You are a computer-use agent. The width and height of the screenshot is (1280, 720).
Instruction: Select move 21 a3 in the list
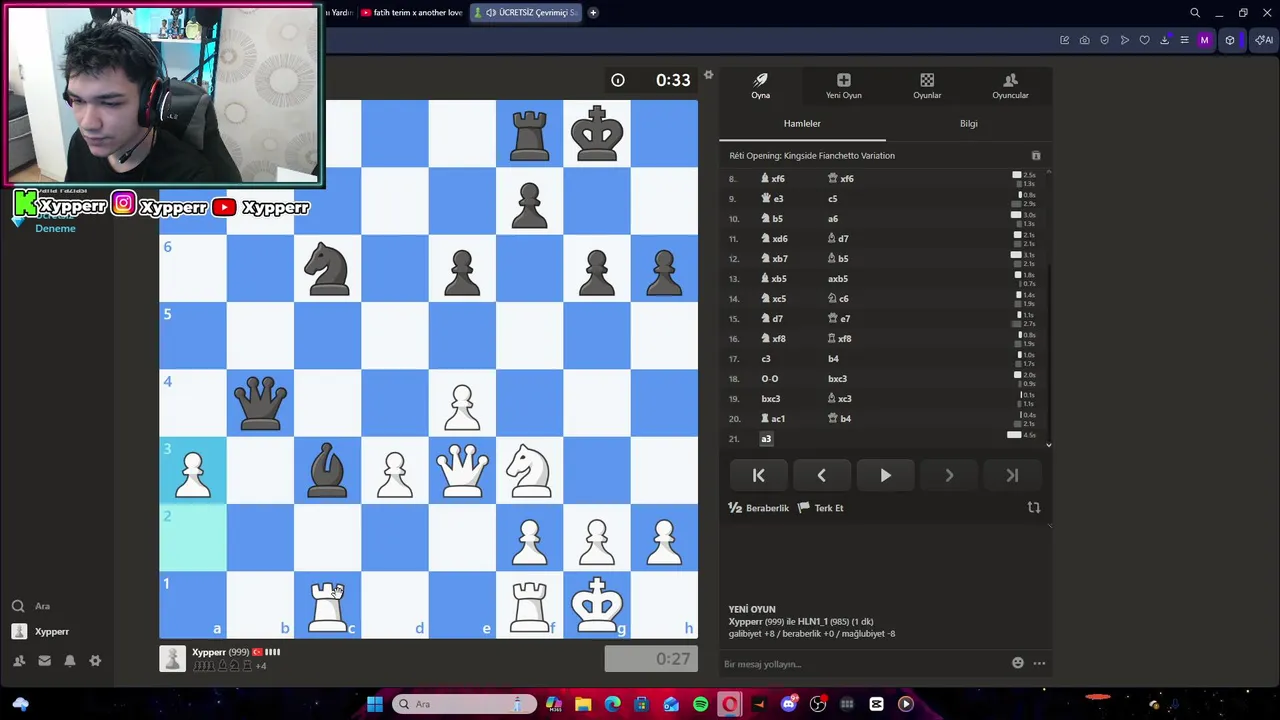click(766, 439)
